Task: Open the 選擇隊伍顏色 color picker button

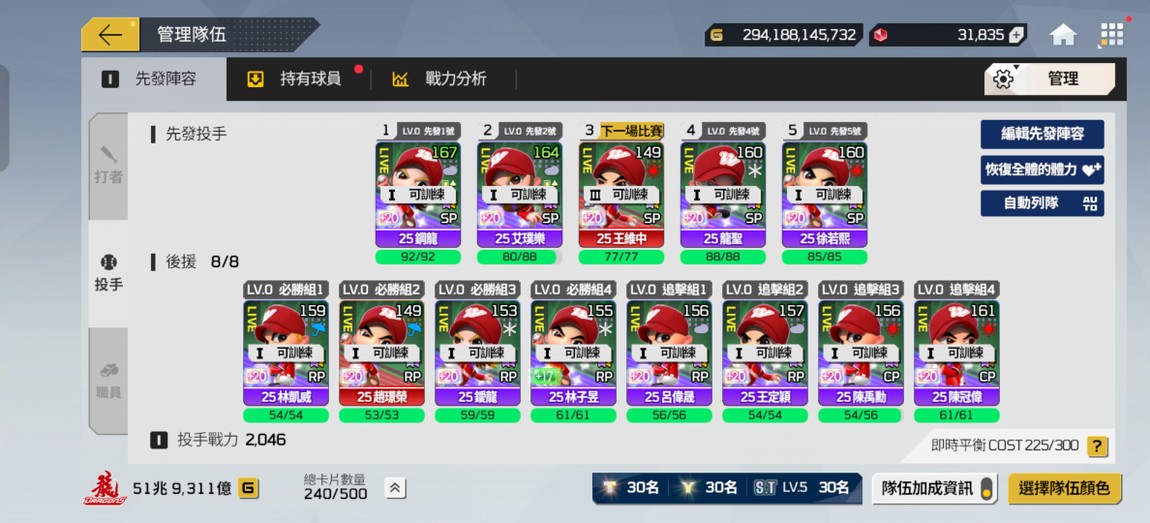Action: tap(1065, 489)
